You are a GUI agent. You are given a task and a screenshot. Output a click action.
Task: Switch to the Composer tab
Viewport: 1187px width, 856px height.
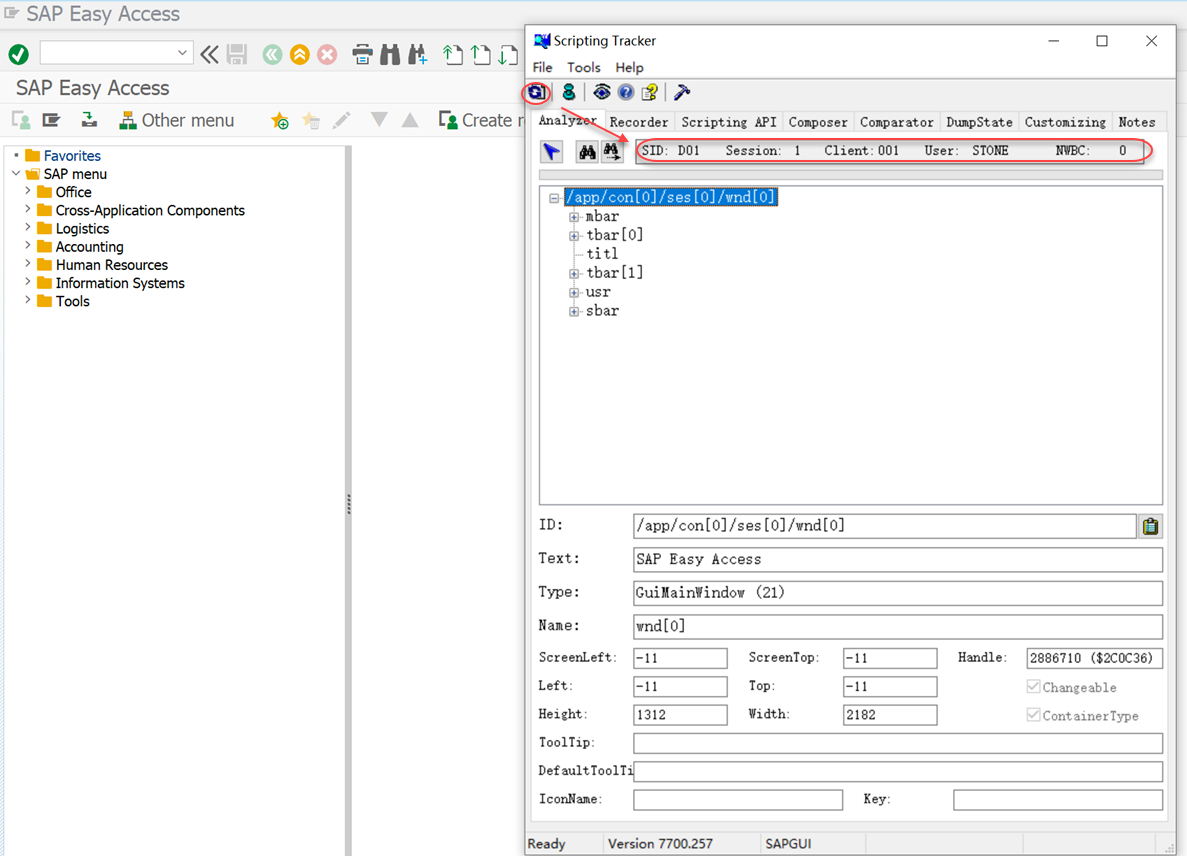(x=818, y=122)
